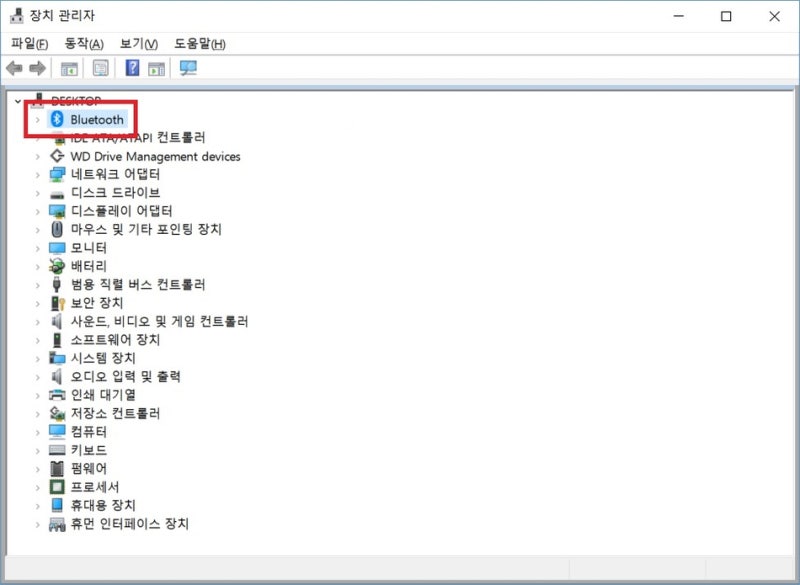Select the Bluetooth text label
Viewport: 800px width, 585px height.
(x=97, y=119)
